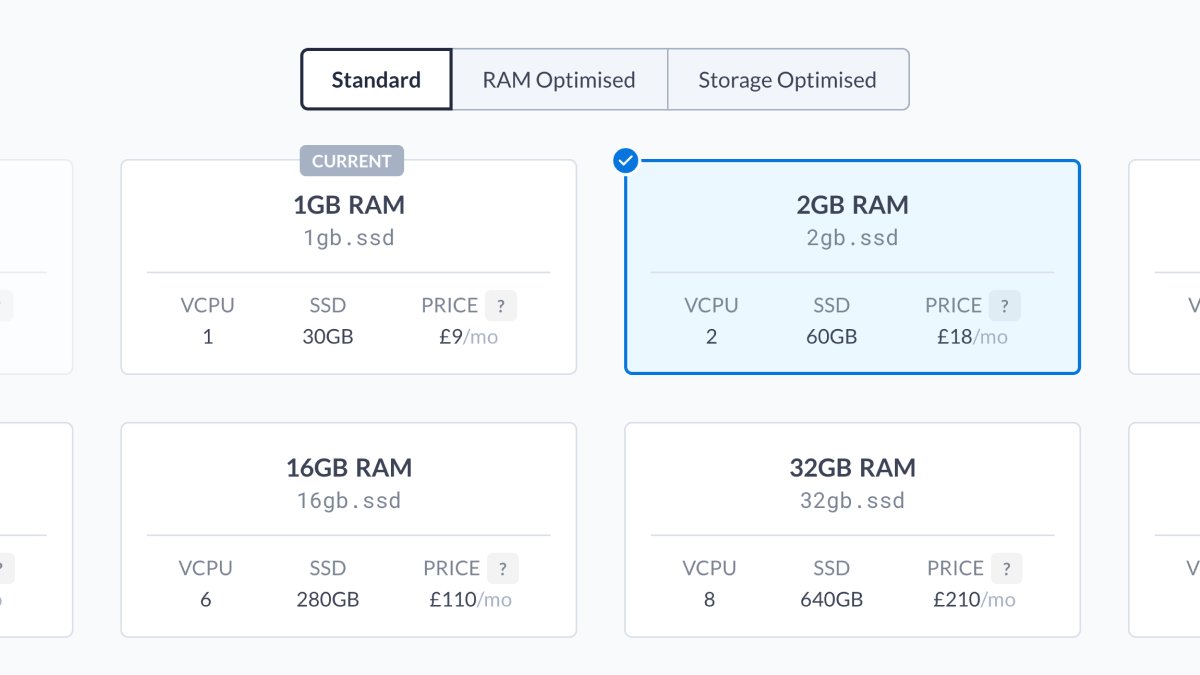1200x675 pixels.
Task: Click the 280GB SSD value
Action: click(x=328, y=600)
